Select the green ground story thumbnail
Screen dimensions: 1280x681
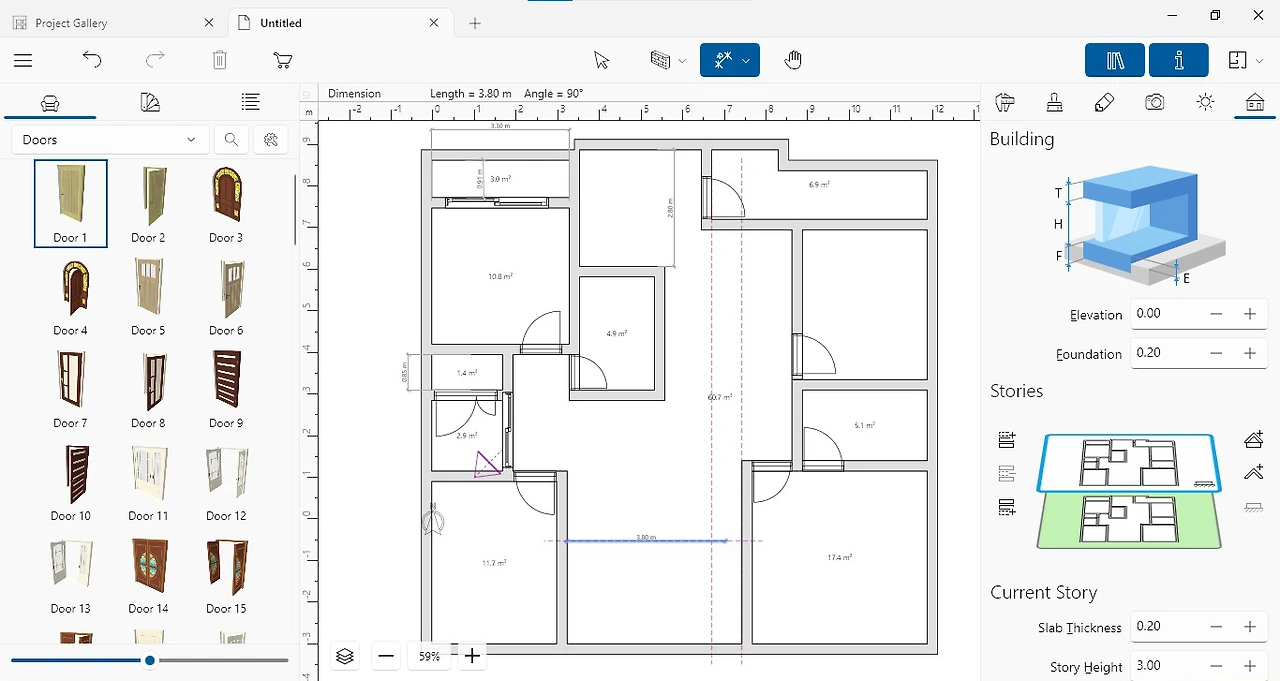click(1128, 522)
